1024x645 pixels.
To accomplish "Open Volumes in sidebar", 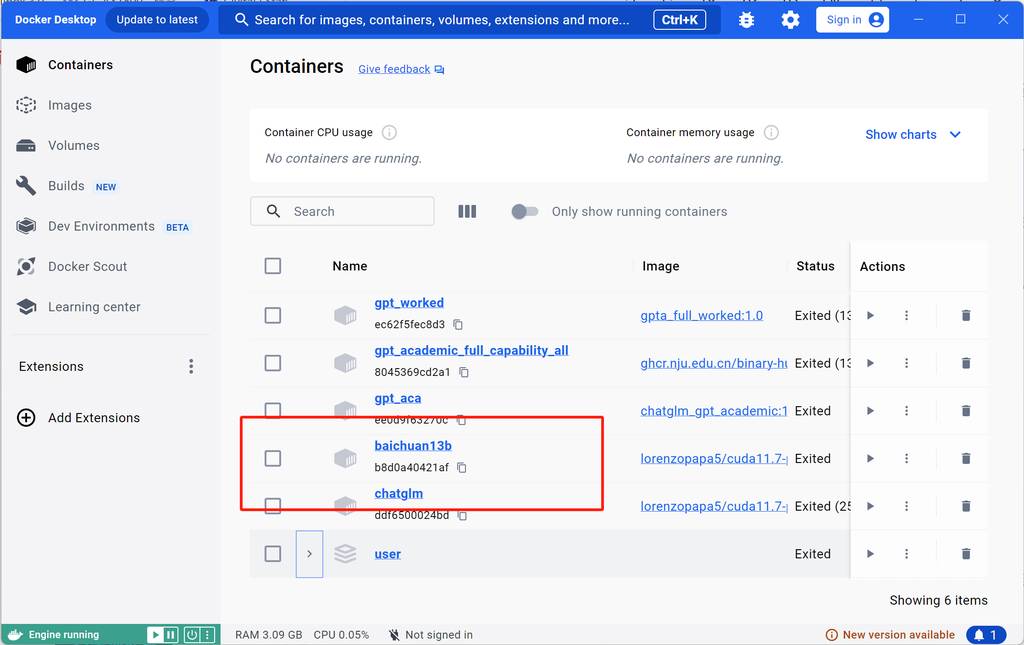I will pyautogui.click(x=73, y=145).
